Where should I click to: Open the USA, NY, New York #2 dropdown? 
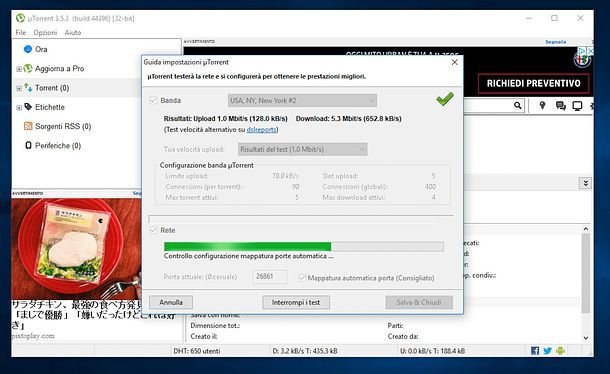pyautogui.click(x=302, y=100)
